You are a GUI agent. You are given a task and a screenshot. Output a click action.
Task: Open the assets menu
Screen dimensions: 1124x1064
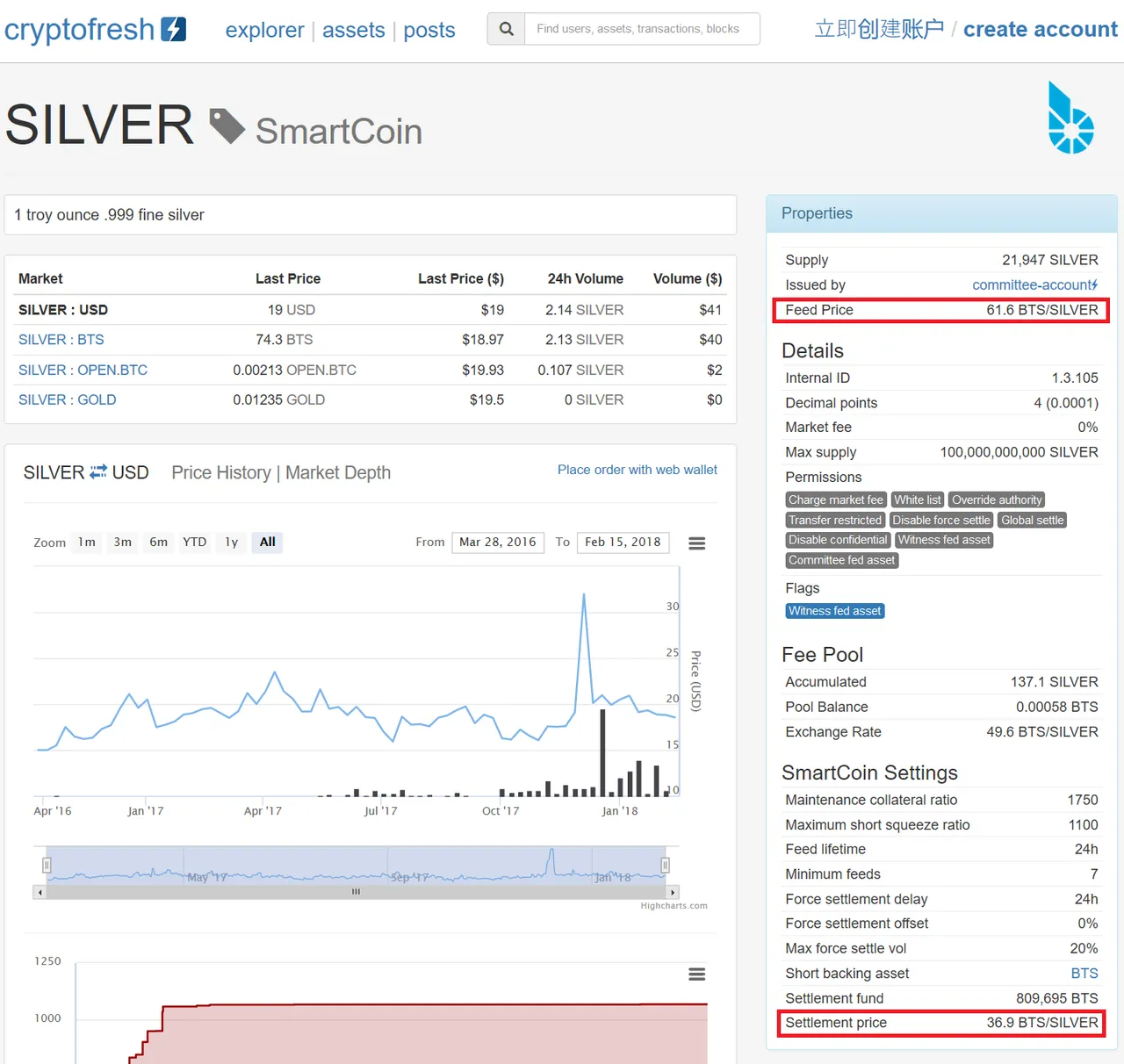[x=354, y=30]
